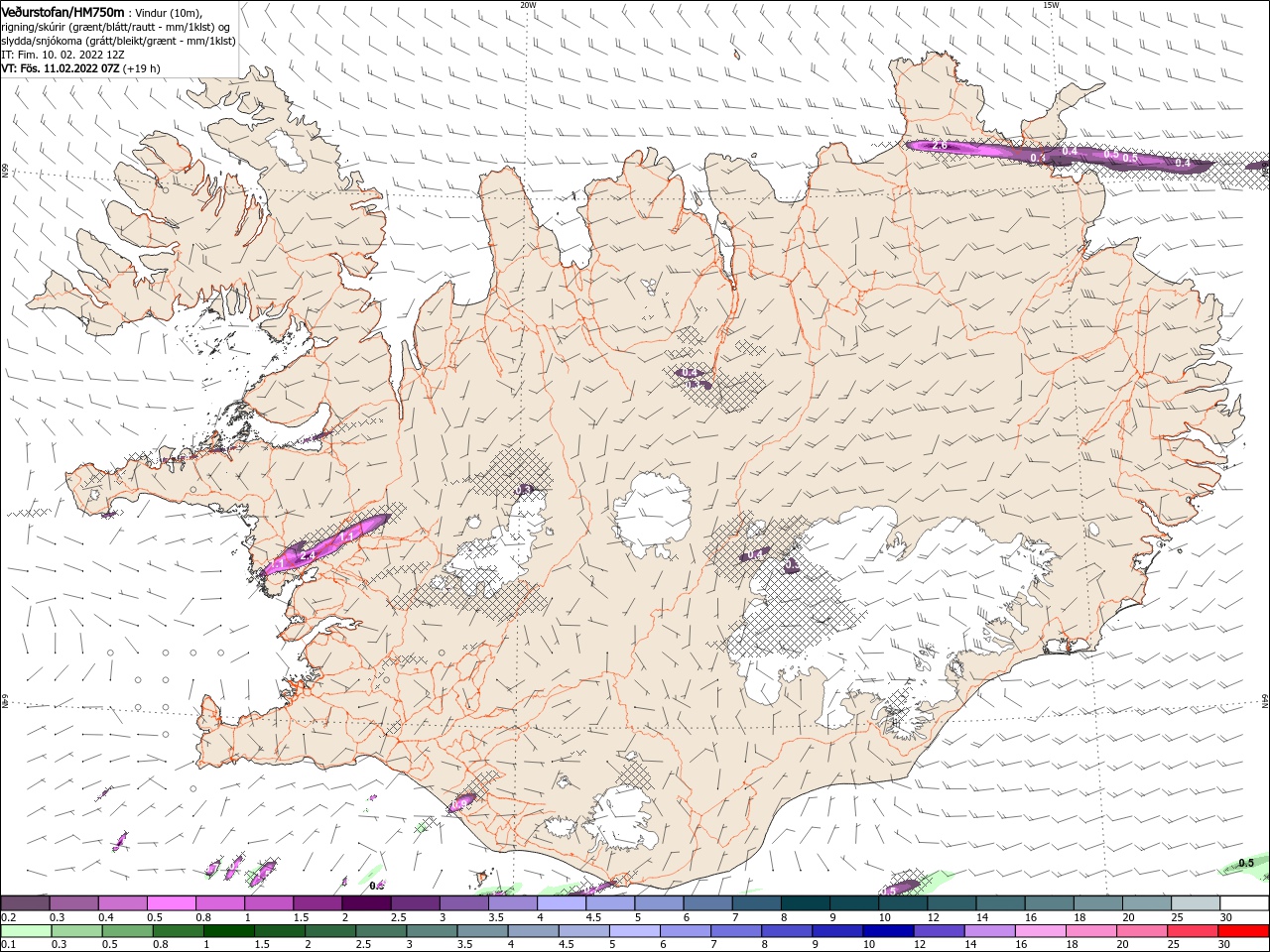
Task: Click the white 30+ swatch in upper legend
Action: 1244,903
